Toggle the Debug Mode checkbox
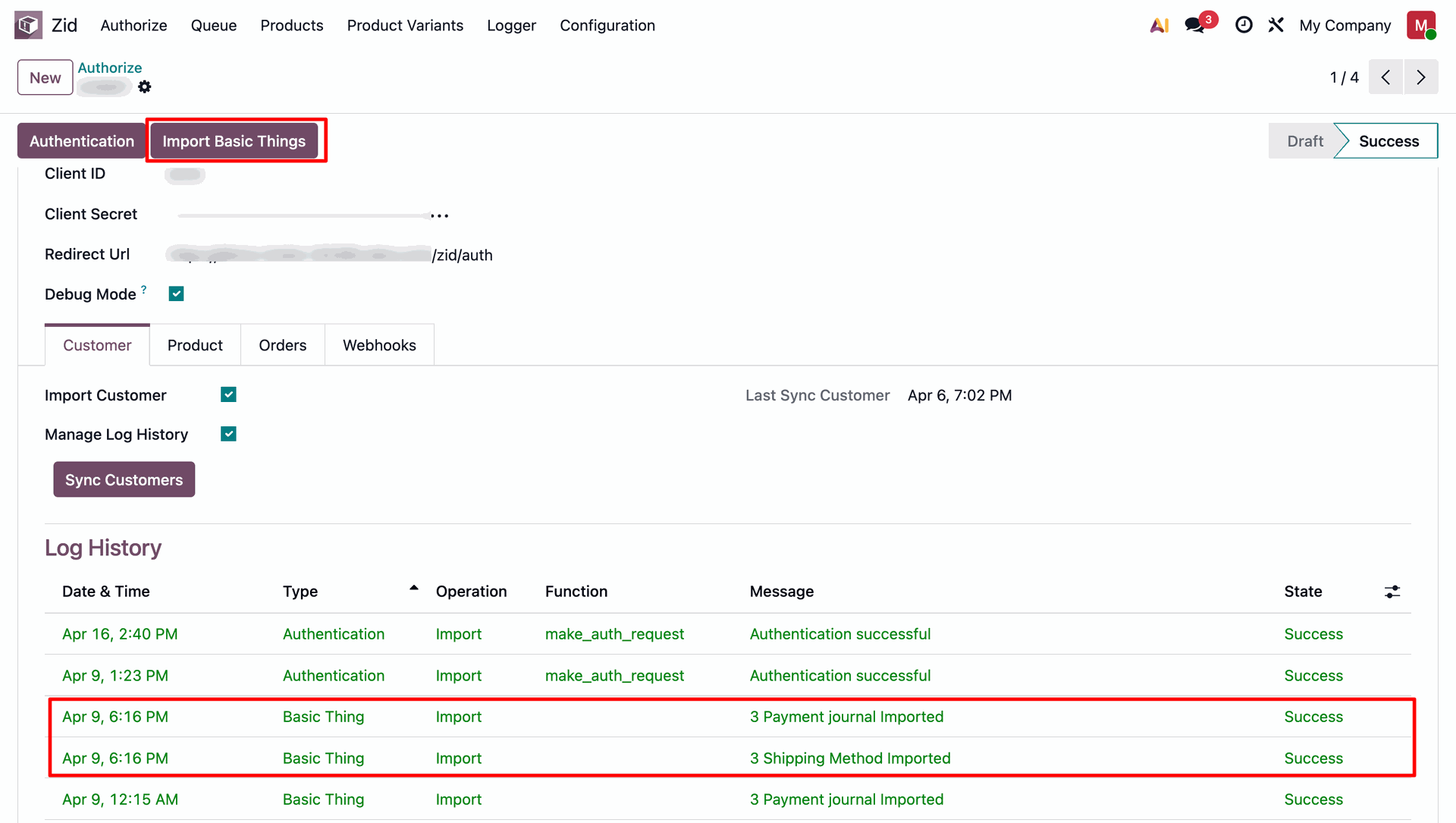This screenshot has height=823, width=1456. (176, 294)
